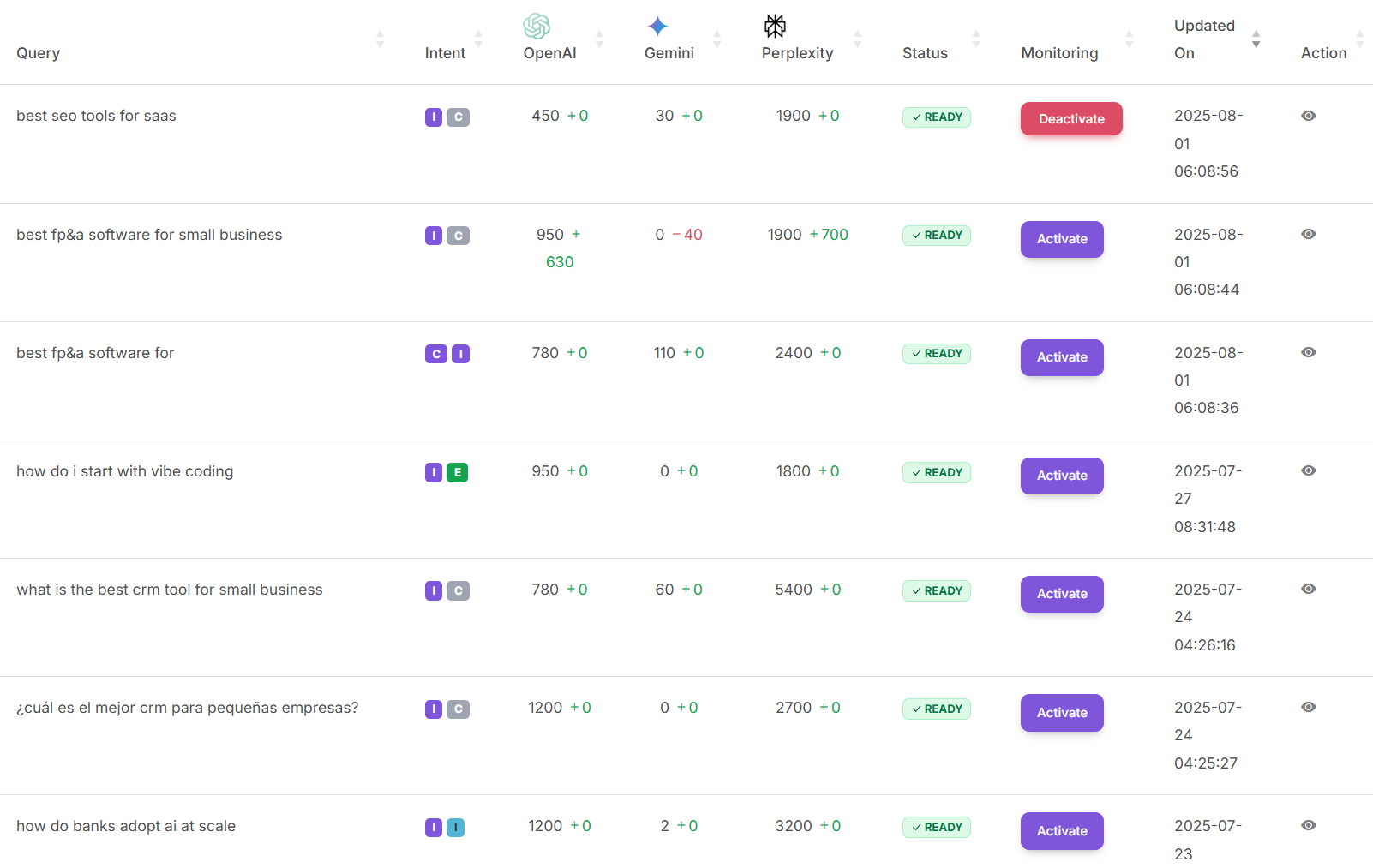Viewport: 1373px width, 868px height.
Task: Sort by Updated On column arrows
Action: click(x=1256, y=39)
